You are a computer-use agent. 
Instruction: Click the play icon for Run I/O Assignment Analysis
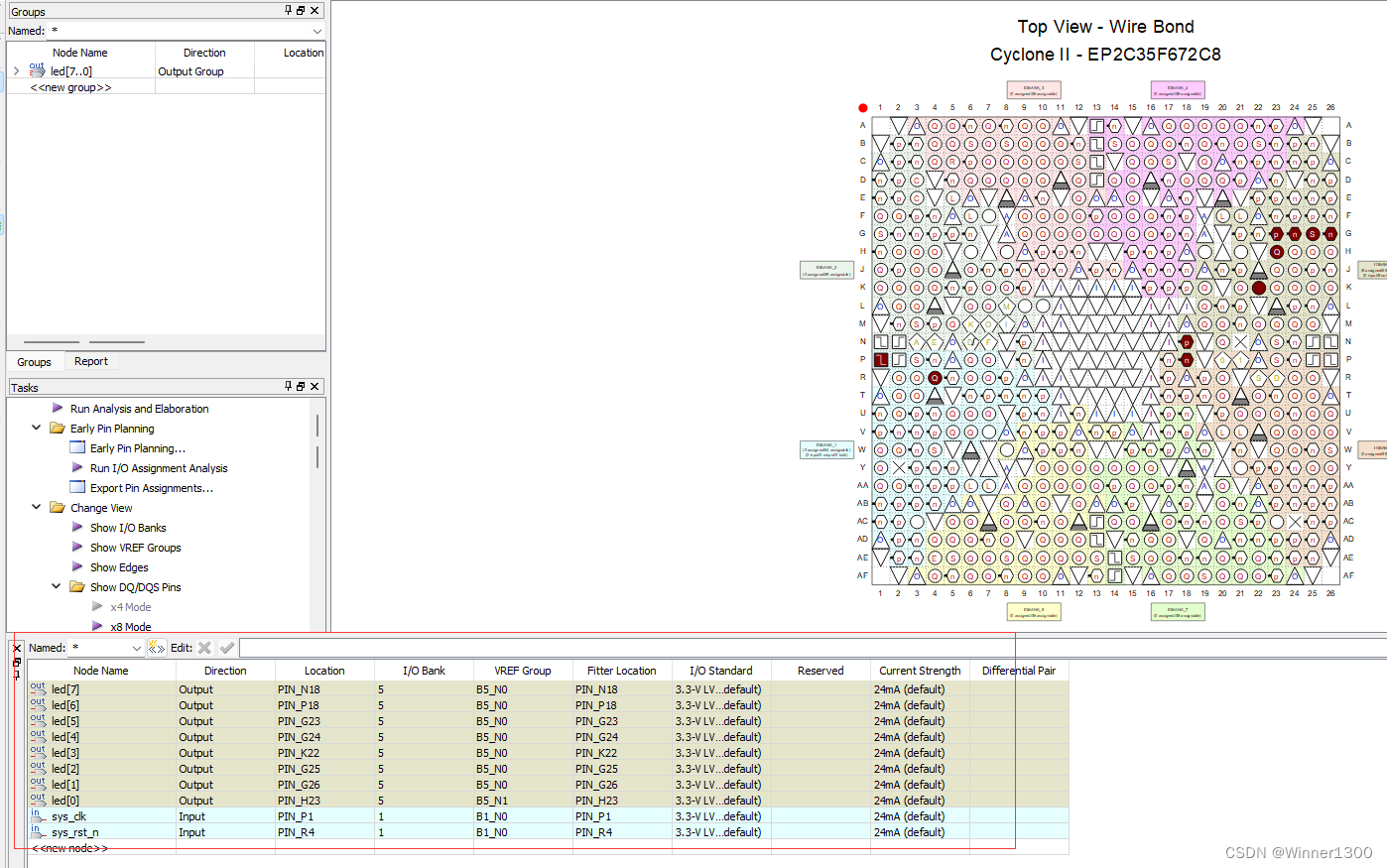click(77, 467)
